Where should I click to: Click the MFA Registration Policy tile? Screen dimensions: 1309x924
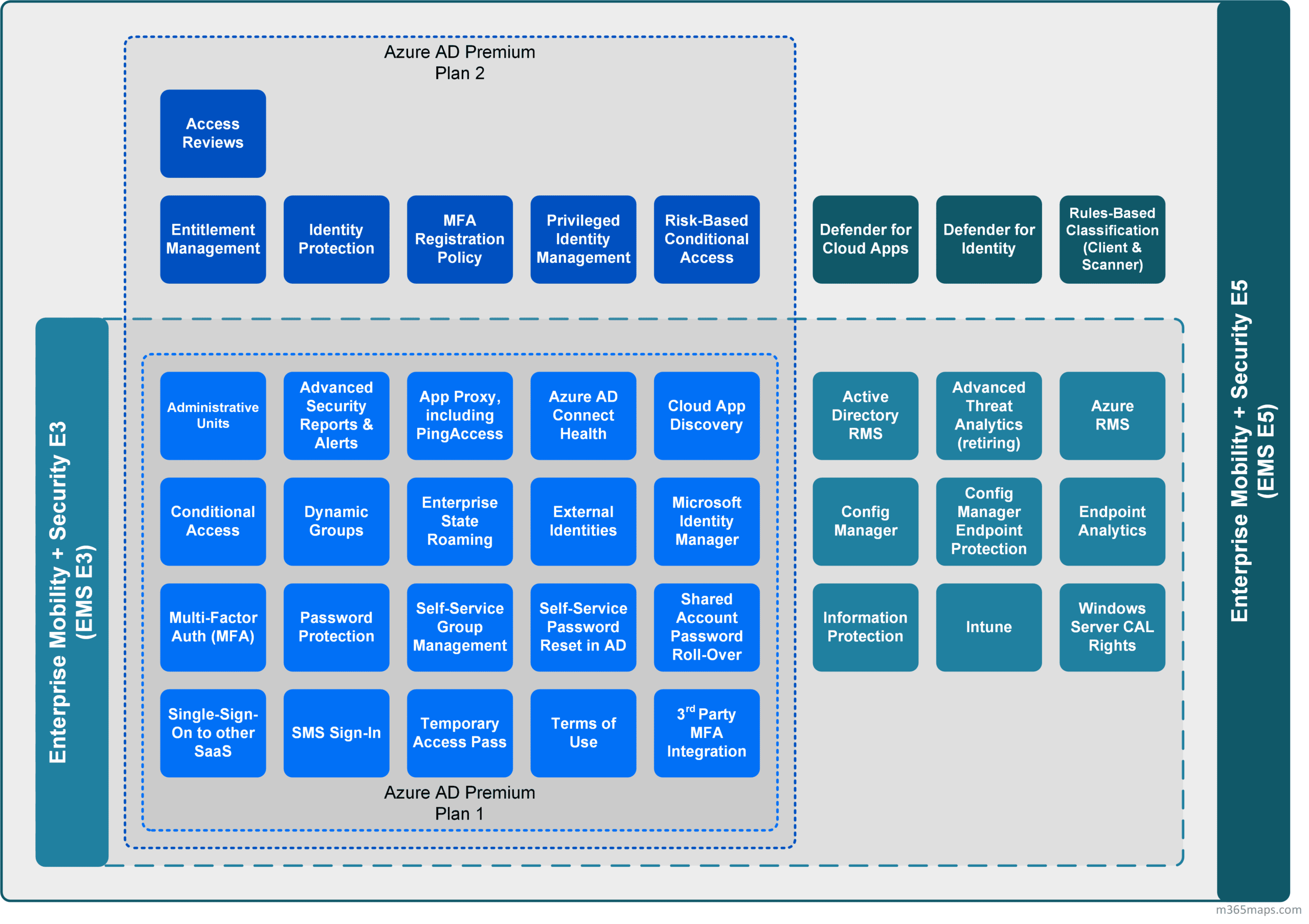coord(460,239)
